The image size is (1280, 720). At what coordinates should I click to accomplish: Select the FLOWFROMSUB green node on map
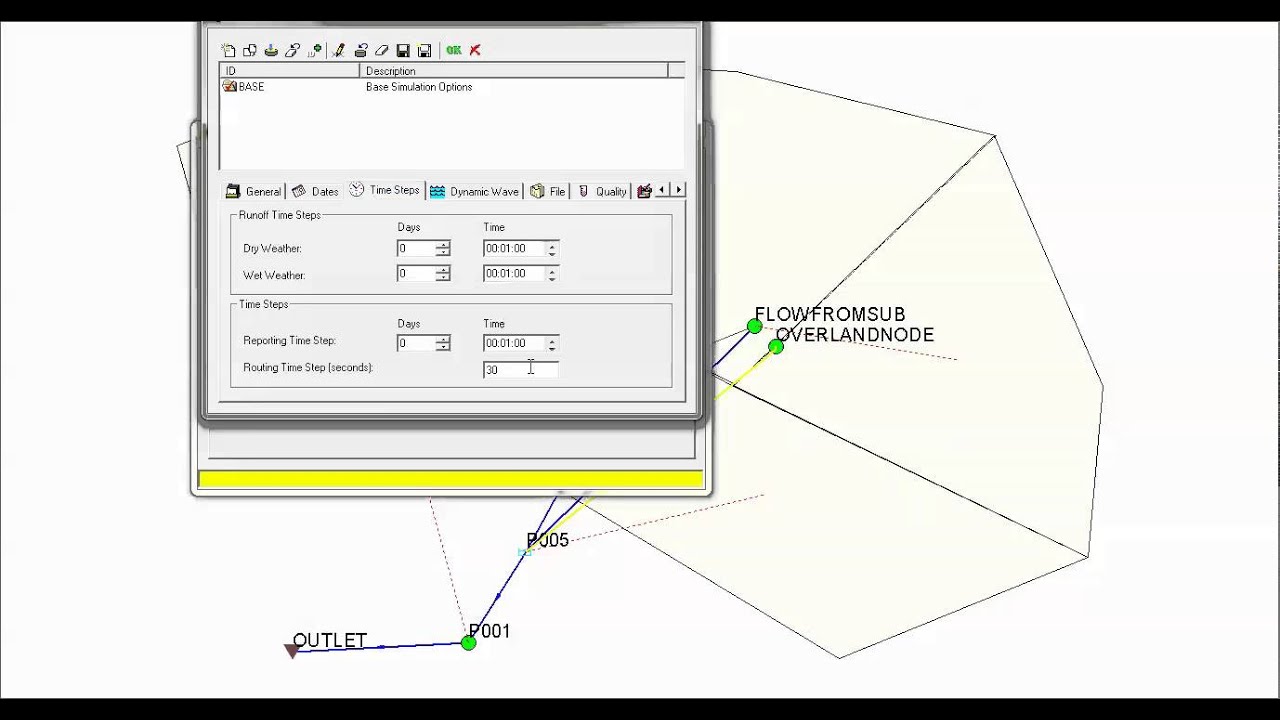click(754, 326)
